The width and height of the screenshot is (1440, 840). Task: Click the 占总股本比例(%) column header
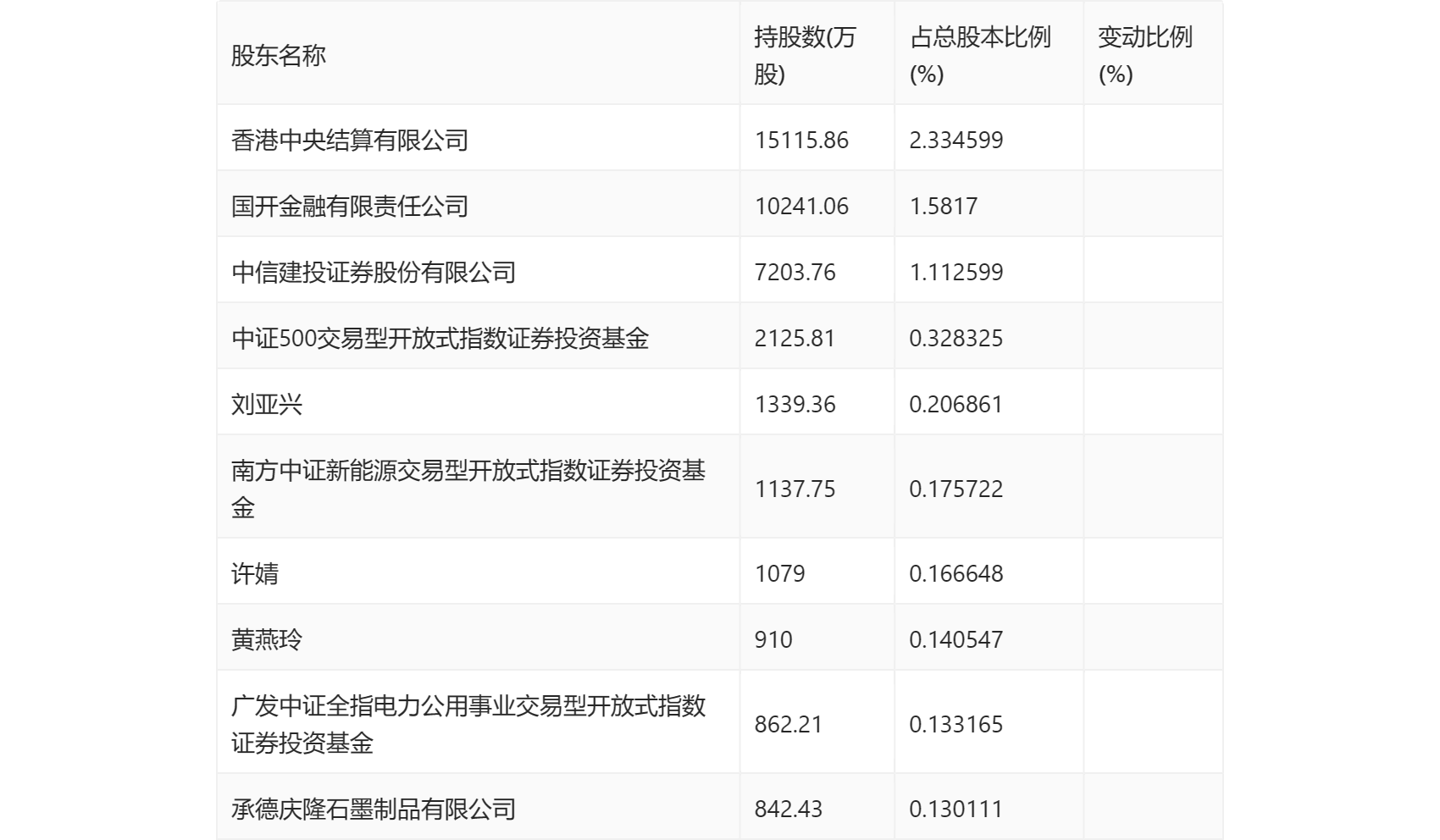pyautogui.click(x=980, y=56)
